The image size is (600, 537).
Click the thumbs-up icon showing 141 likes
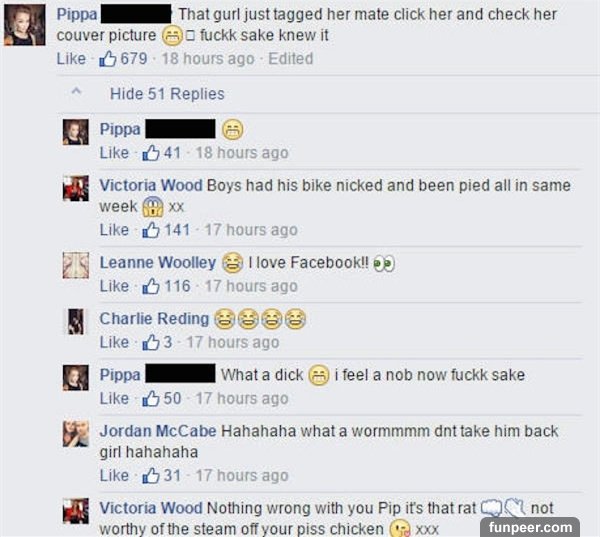tap(151, 230)
